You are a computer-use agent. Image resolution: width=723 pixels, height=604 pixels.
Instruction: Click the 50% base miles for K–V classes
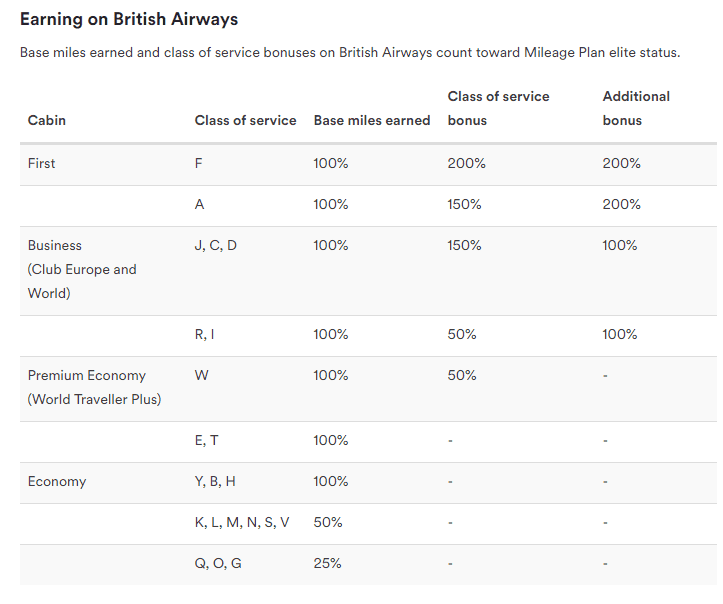328,522
